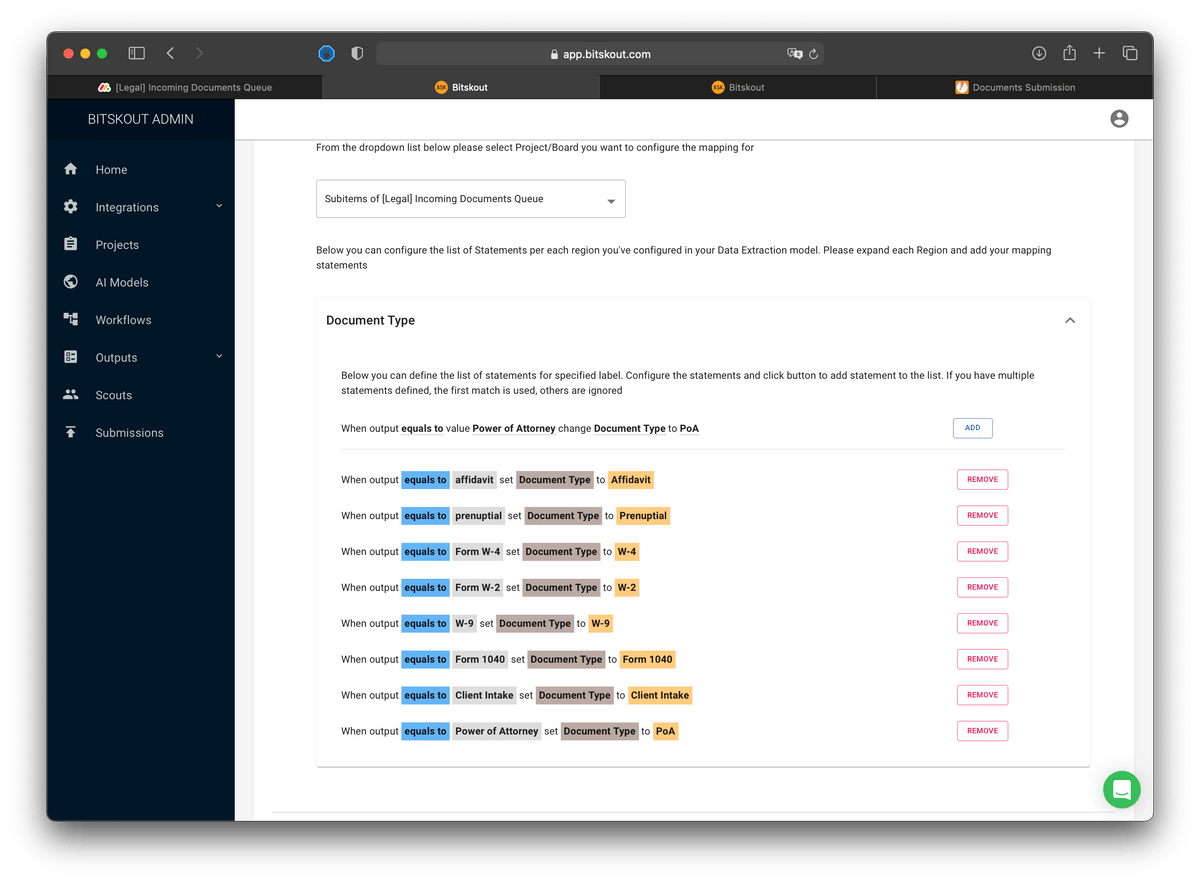
Task: Click the Projects clipboard icon
Action: [x=70, y=244]
